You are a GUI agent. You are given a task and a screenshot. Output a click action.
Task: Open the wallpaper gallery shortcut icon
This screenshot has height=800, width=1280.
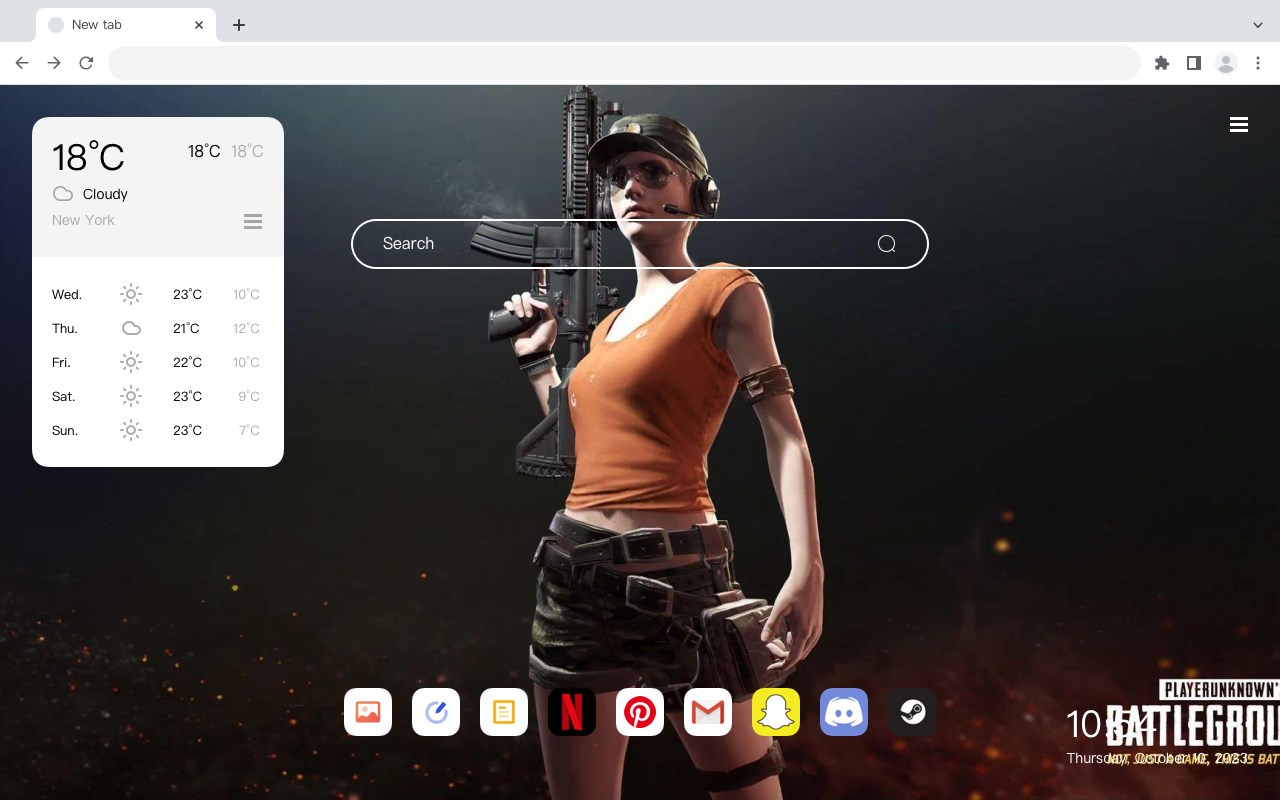pos(368,712)
